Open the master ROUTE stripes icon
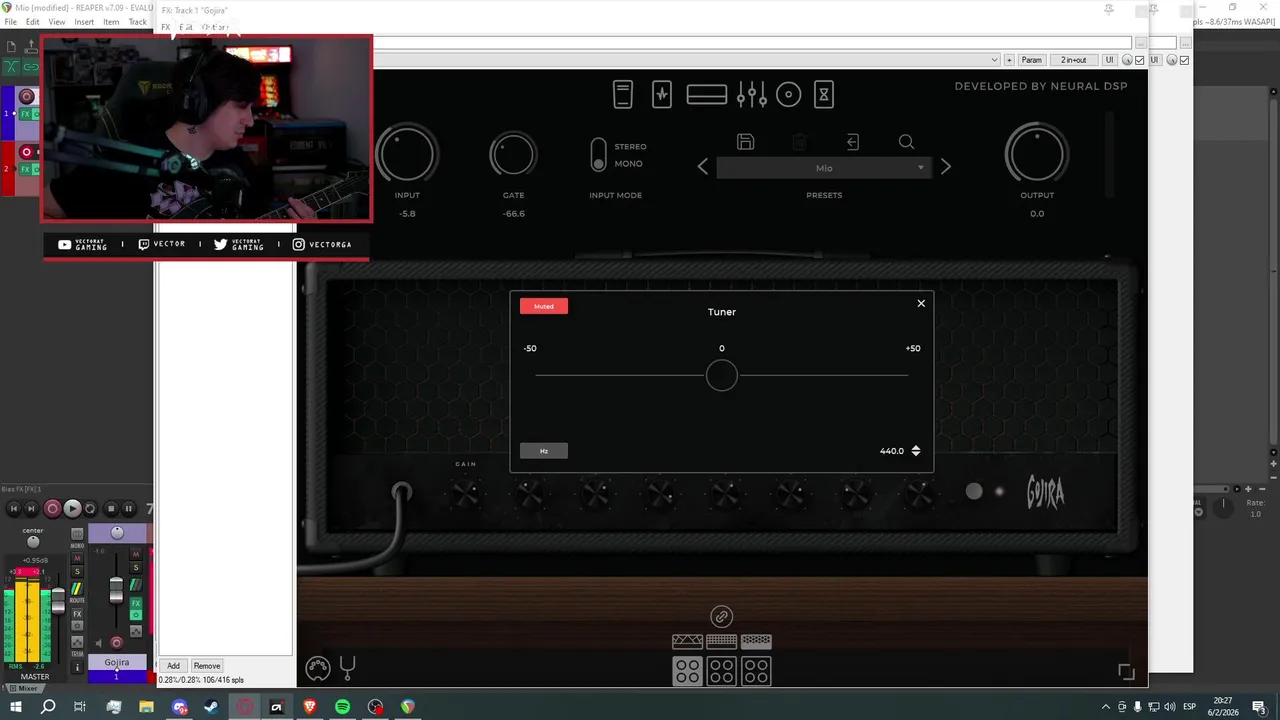The image size is (1280, 720). click(77, 589)
